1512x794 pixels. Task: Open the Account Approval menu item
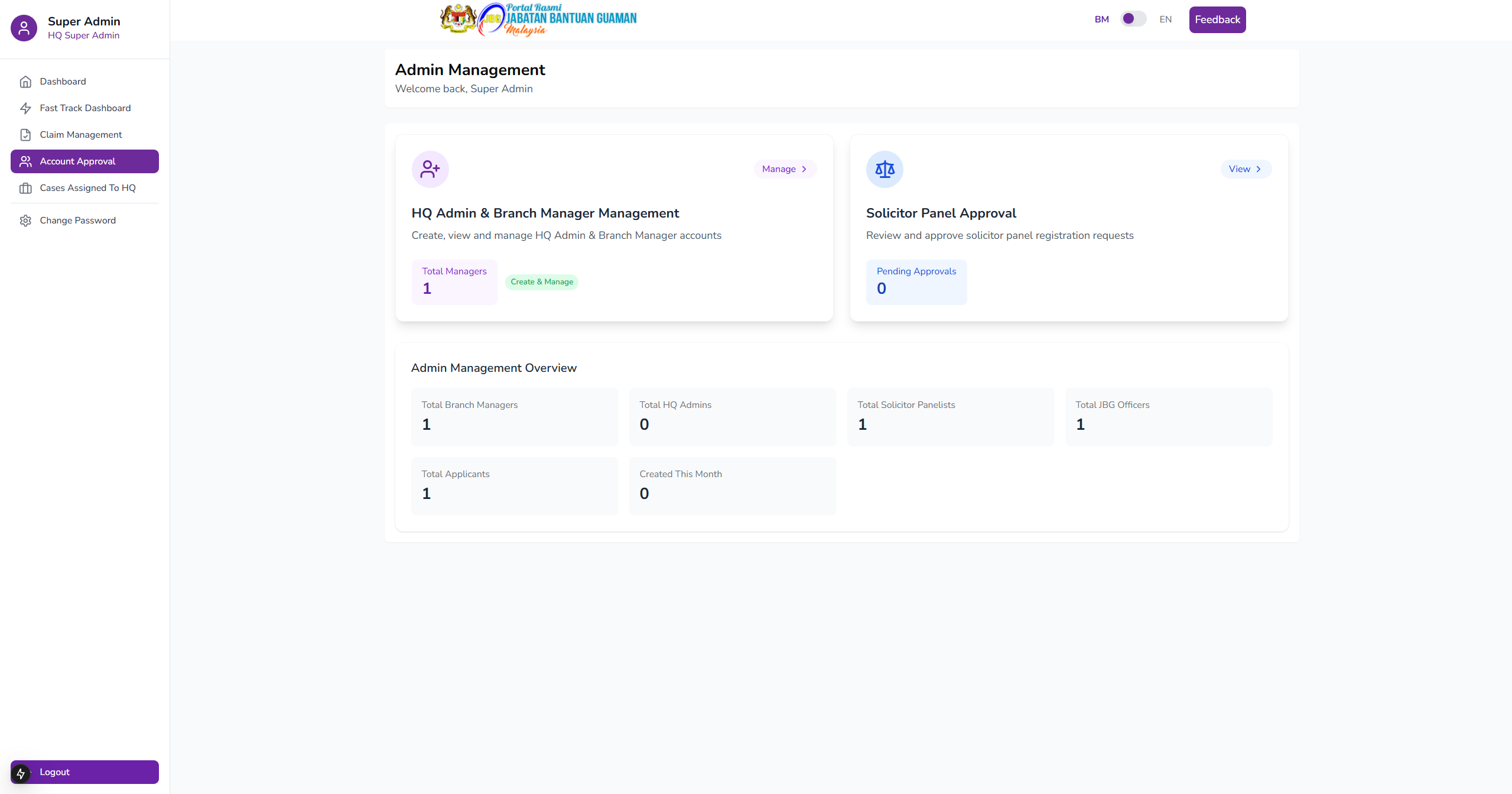point(84,161)
